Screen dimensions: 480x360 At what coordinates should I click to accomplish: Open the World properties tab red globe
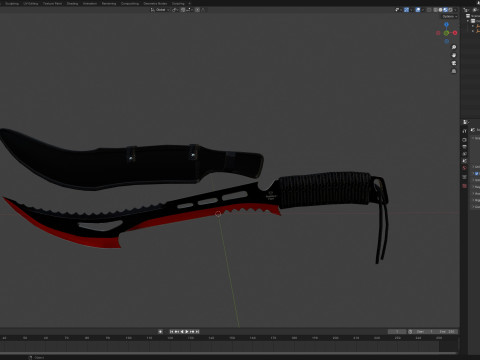click(x=464, y=168)
